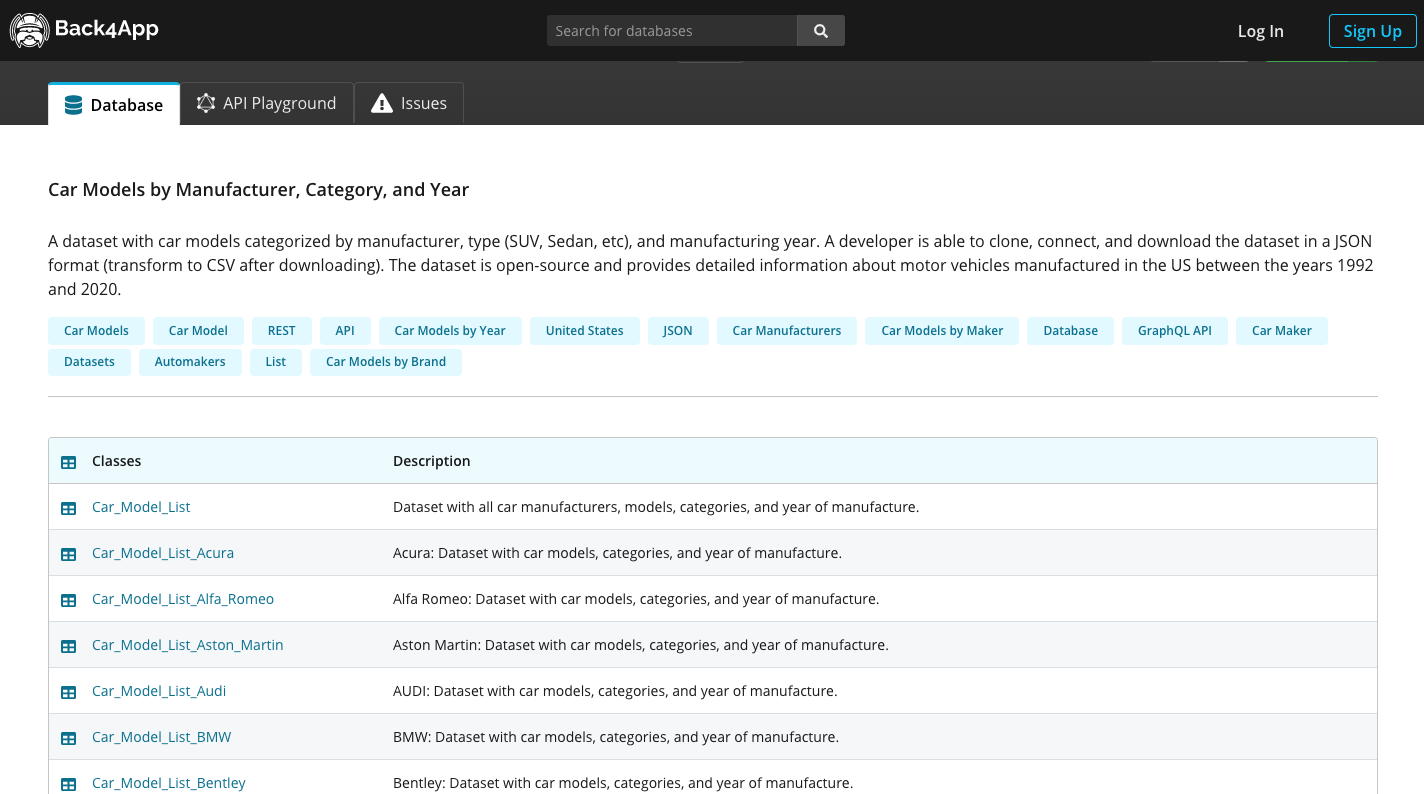
Task: Select the Database tag
Action: pyautogui.click(x=1071, y=331)
